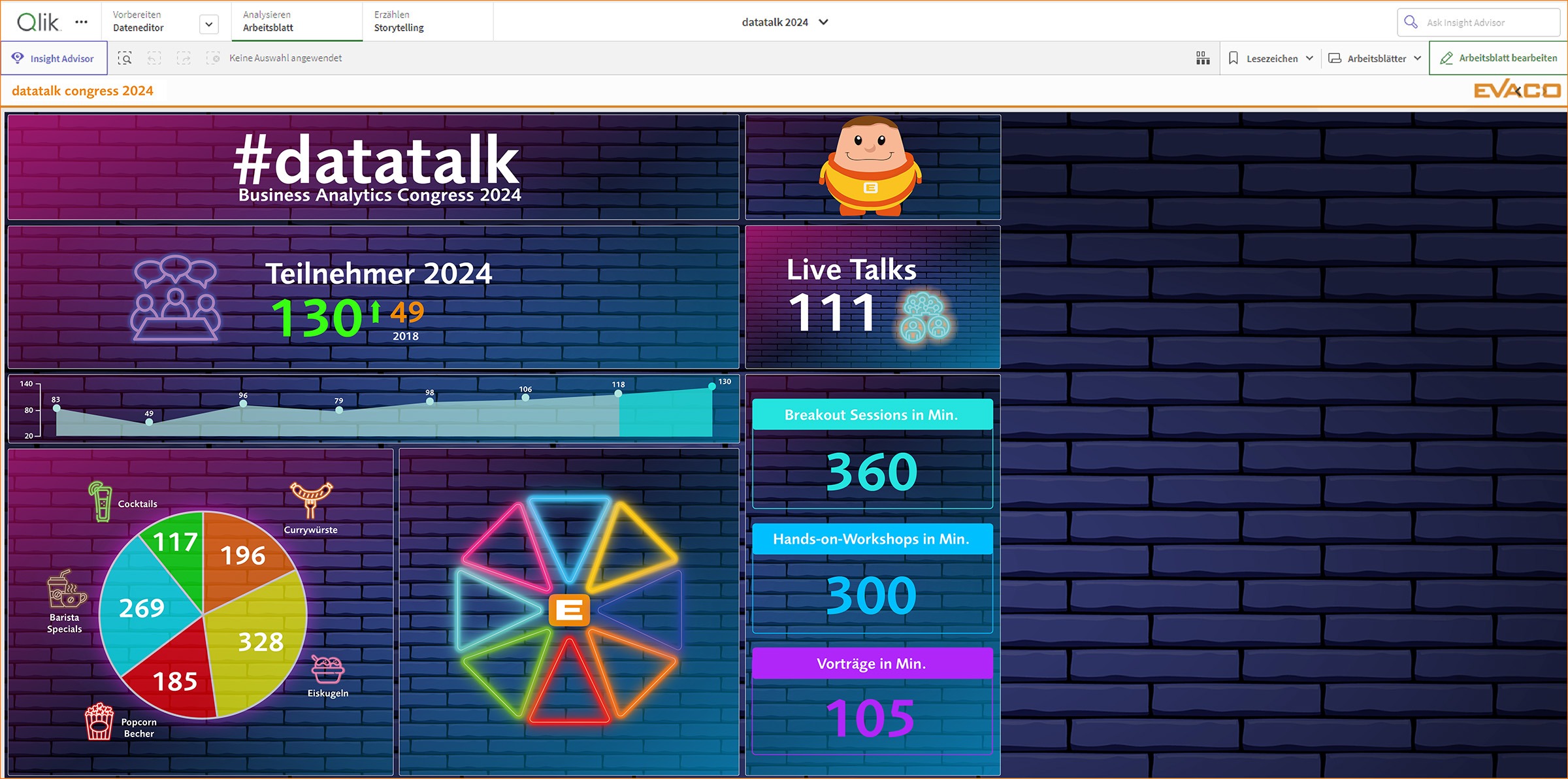Image resolution: width=1568 pixels, height=779 pixels.
Task: Click the Breakout Sessions in Min. header
Action: 872,414
